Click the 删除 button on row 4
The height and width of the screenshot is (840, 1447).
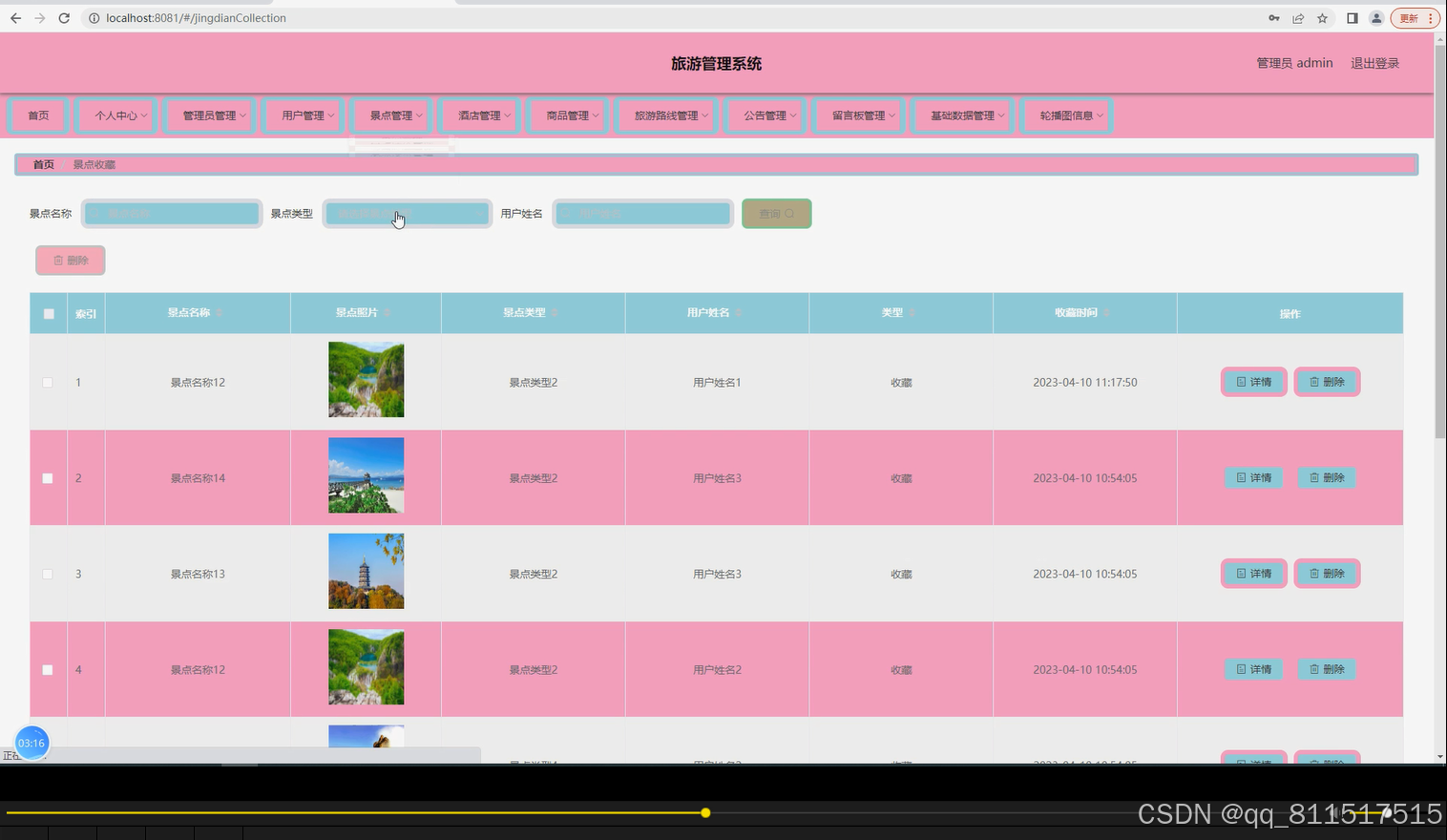pos(1326,669)
